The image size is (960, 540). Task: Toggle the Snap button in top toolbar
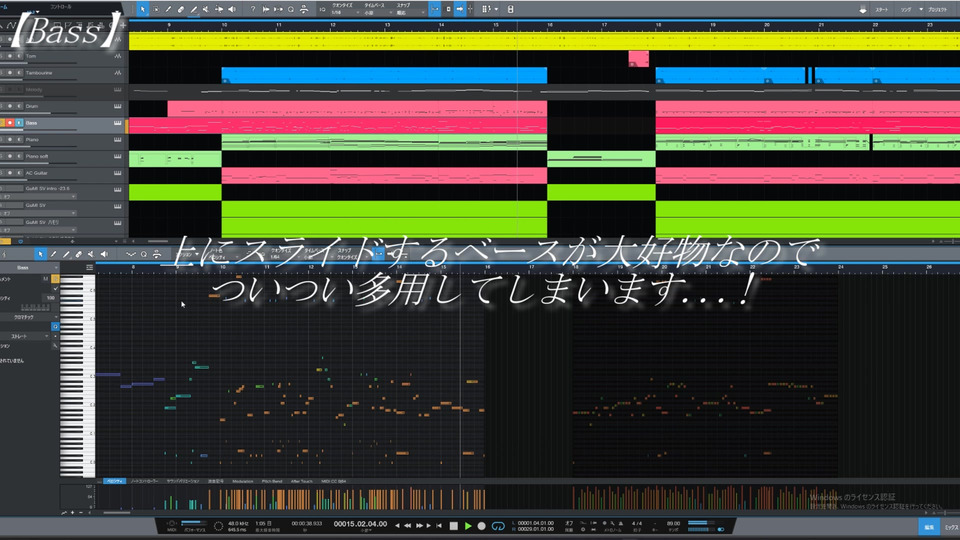[x=435, y=9]
